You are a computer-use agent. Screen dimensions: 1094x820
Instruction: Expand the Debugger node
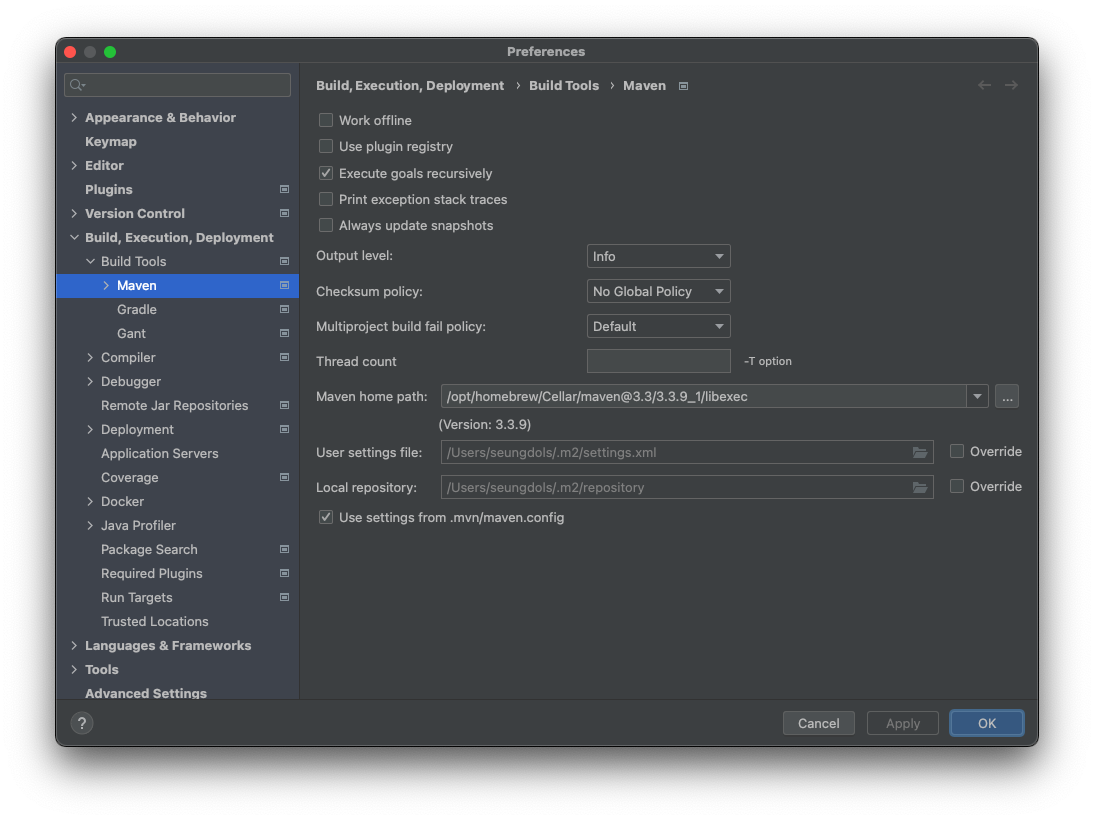(90, 382)
